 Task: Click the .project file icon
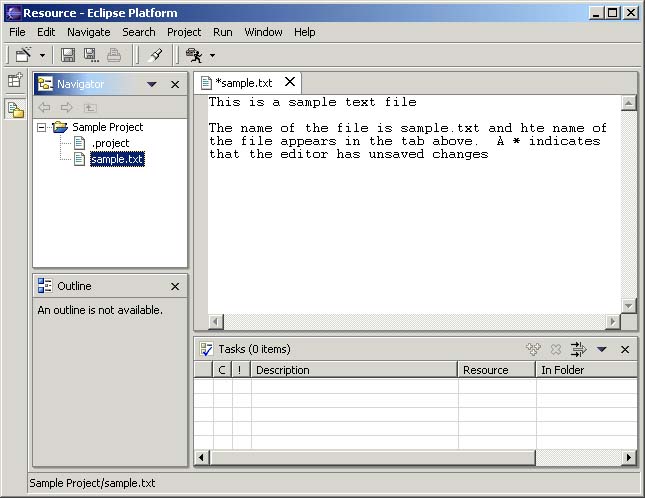click(x=79, y=143)
